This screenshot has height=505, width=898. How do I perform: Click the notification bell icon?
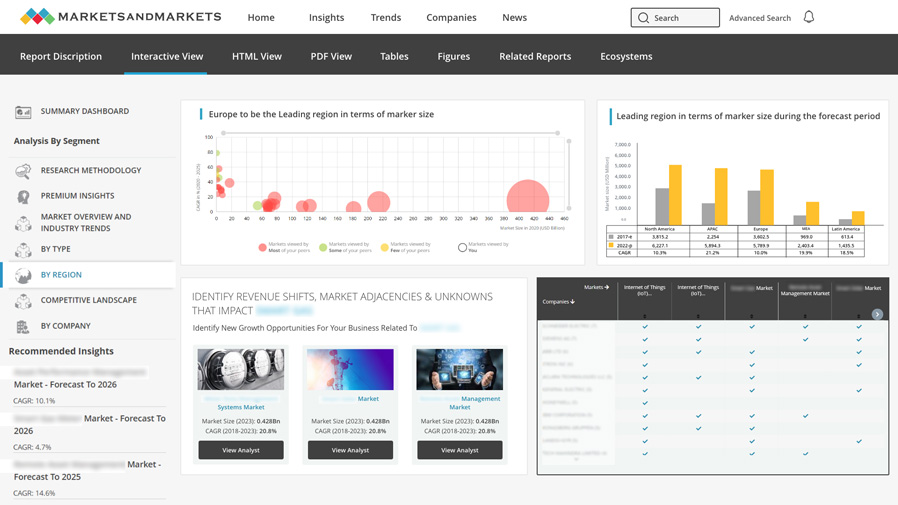click(809, 17)
